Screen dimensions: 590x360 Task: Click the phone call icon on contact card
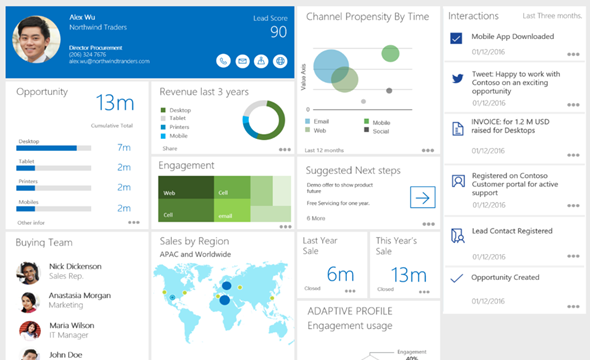(224, 61)
